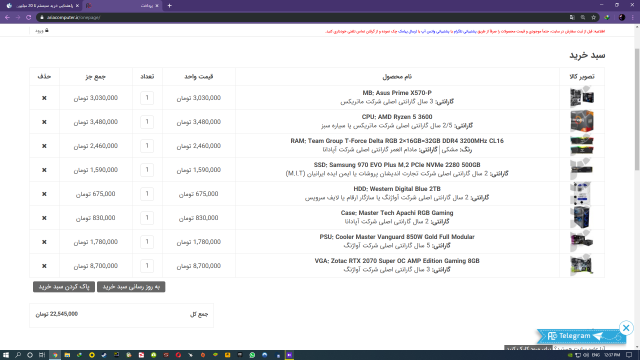Remove Samsung 970 EVO Plus SSD item
The image size is (640, 360).
[44, 170]
